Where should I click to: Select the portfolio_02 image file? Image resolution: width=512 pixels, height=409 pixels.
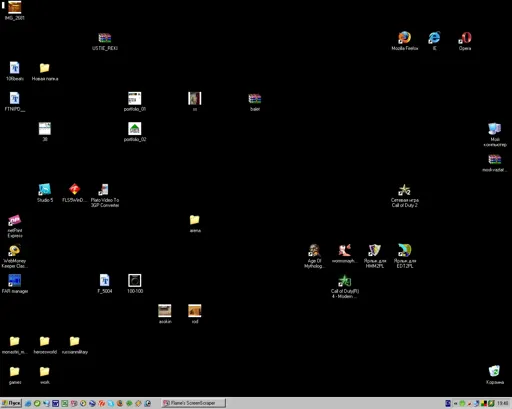click(135, 129)
